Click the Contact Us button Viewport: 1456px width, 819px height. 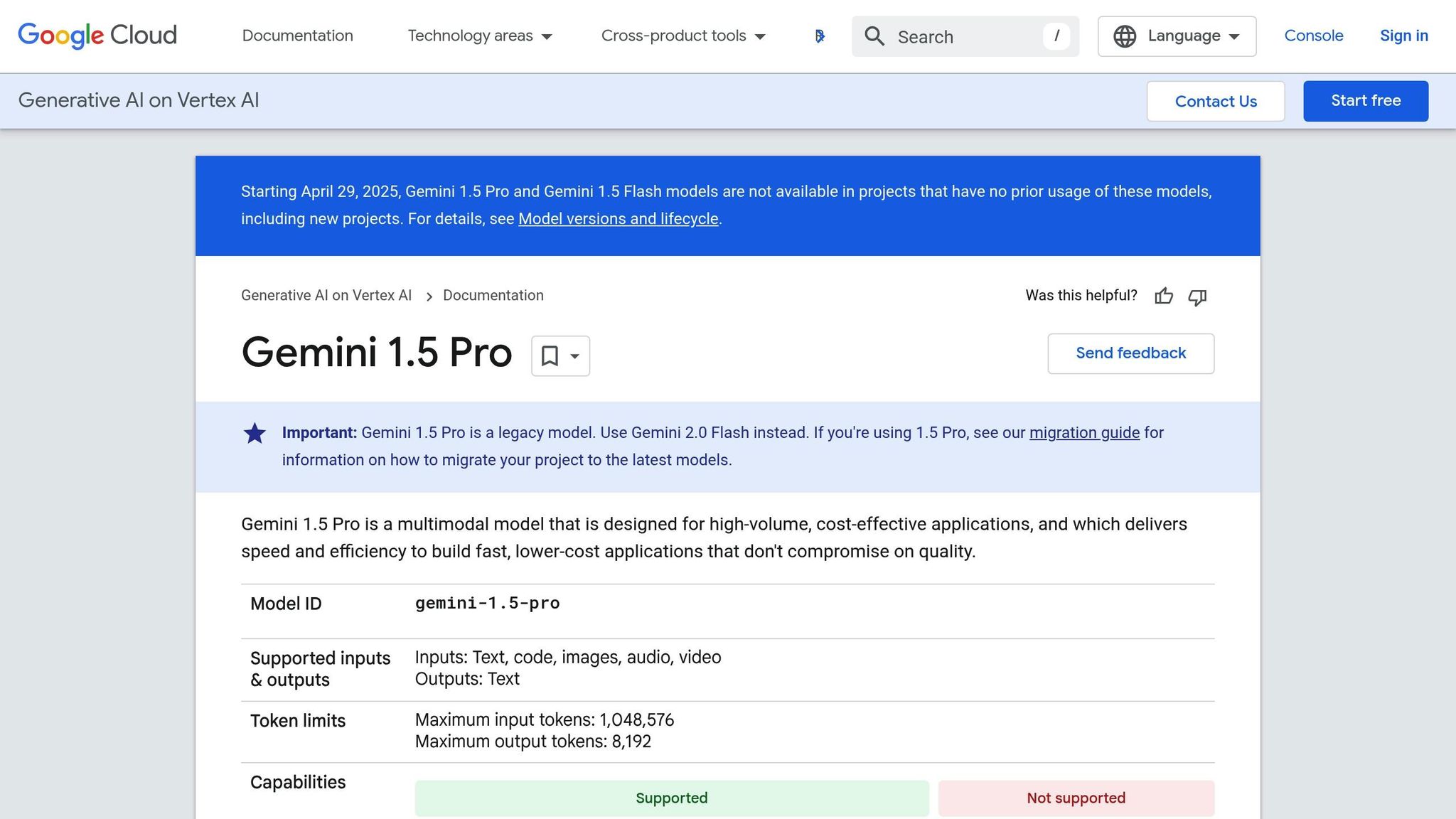pyautogui.click(x=1216, y=101)
